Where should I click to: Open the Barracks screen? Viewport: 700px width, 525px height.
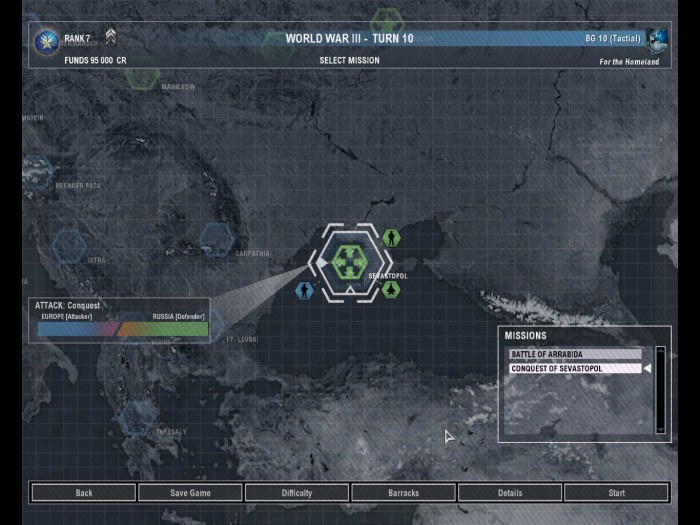(403, 493)
